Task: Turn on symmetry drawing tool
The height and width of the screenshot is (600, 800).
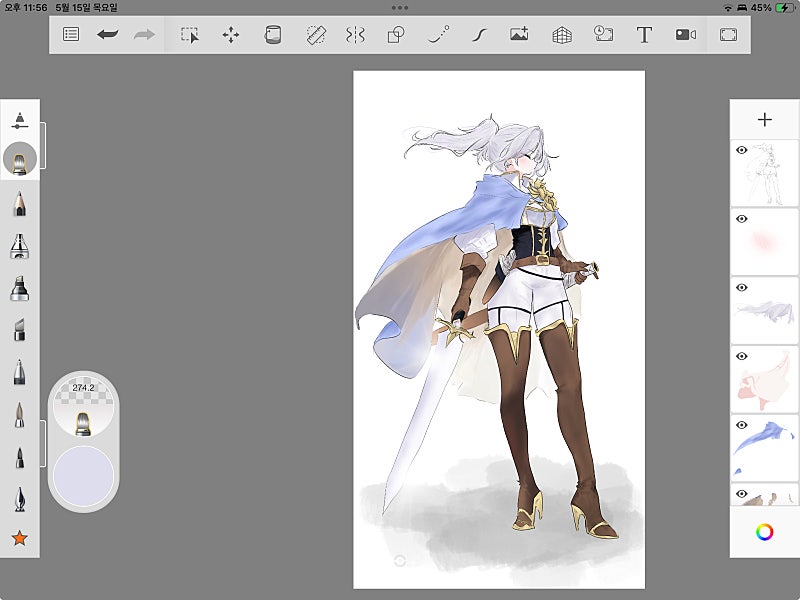Action: [355, 34]
